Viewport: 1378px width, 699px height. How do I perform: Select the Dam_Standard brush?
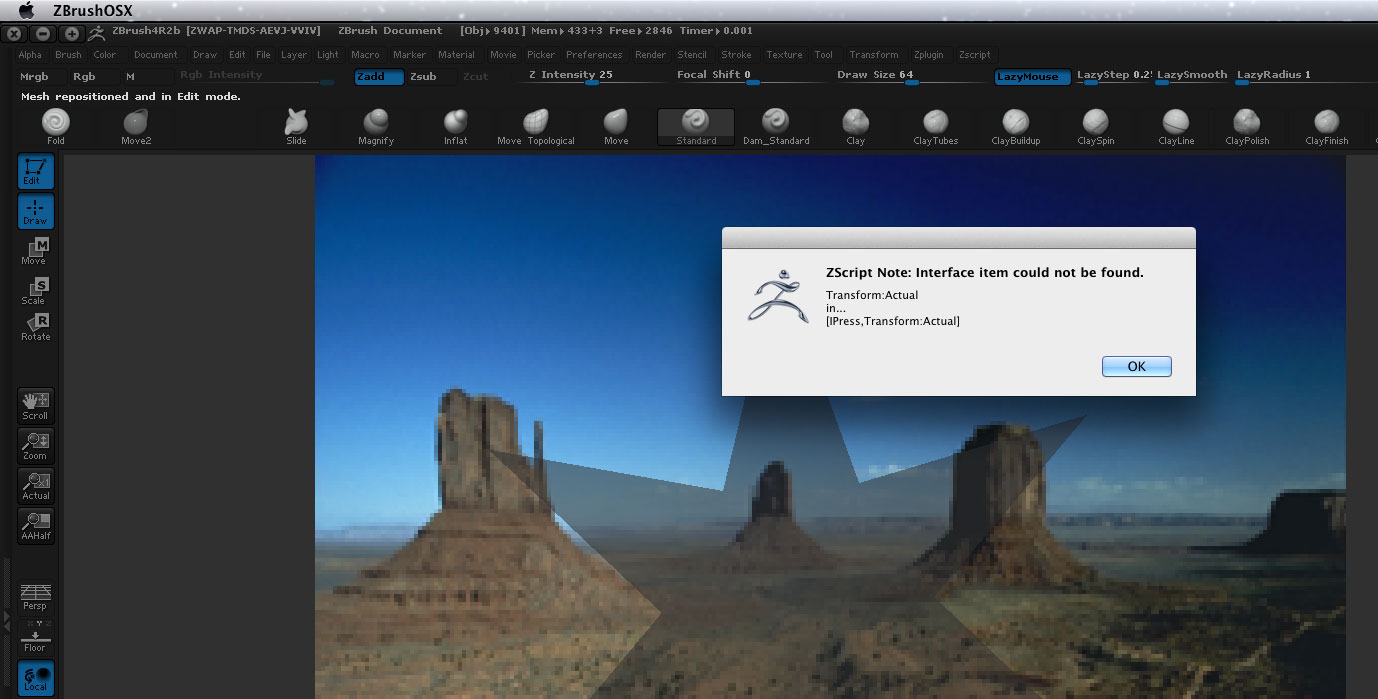coord(776,127)
